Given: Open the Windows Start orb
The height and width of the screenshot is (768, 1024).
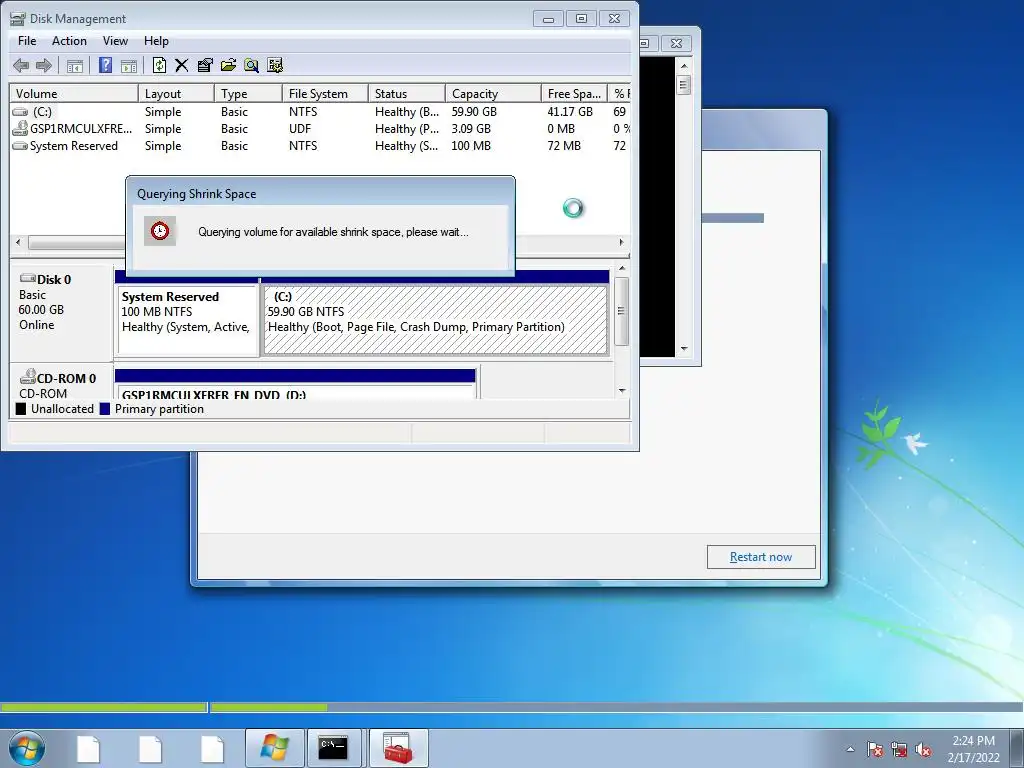Looking at the screenshot, I should 27,748.
